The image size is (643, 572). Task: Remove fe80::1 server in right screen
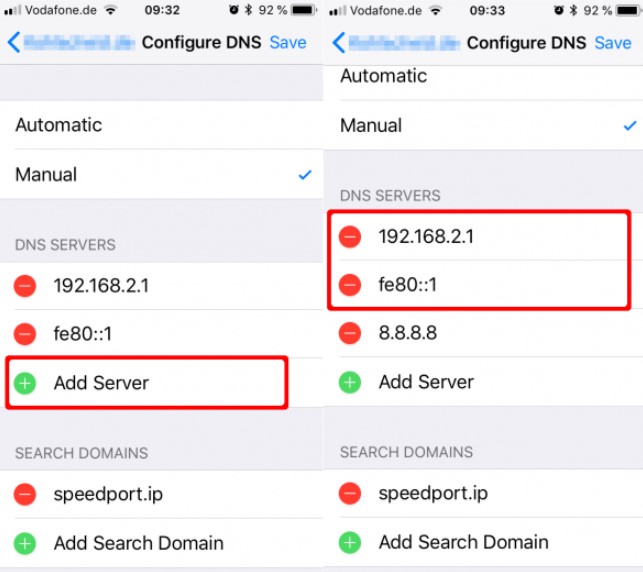pyautogui.click(x=350, y=285)
